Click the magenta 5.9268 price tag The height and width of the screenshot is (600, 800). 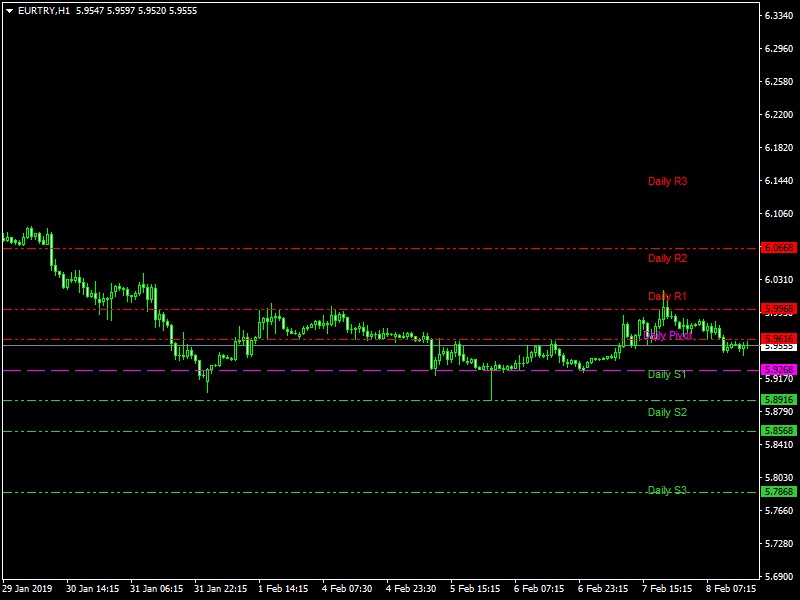pyautogui.click(x=778, y=370)
